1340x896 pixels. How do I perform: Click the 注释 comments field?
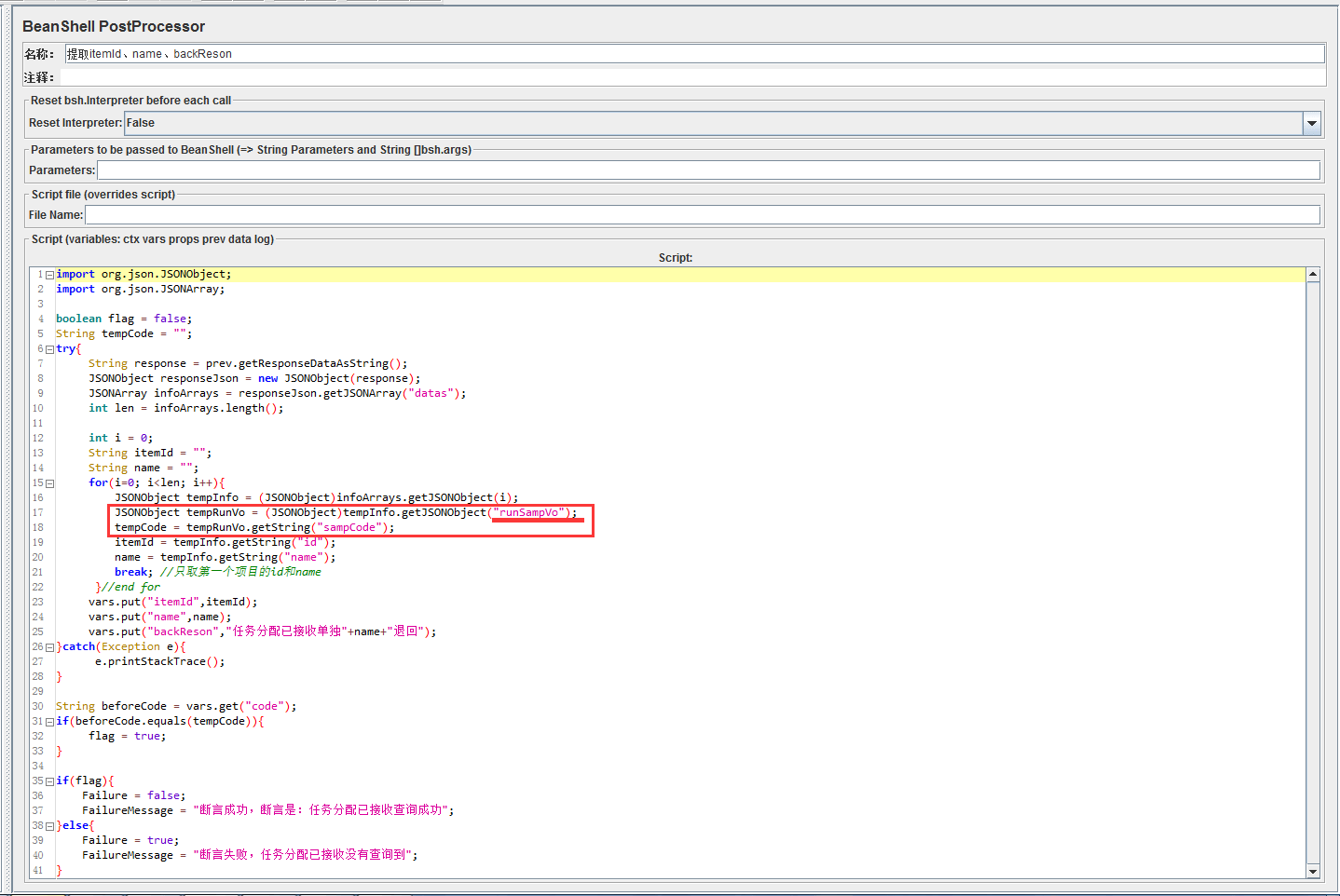(373, 76)
